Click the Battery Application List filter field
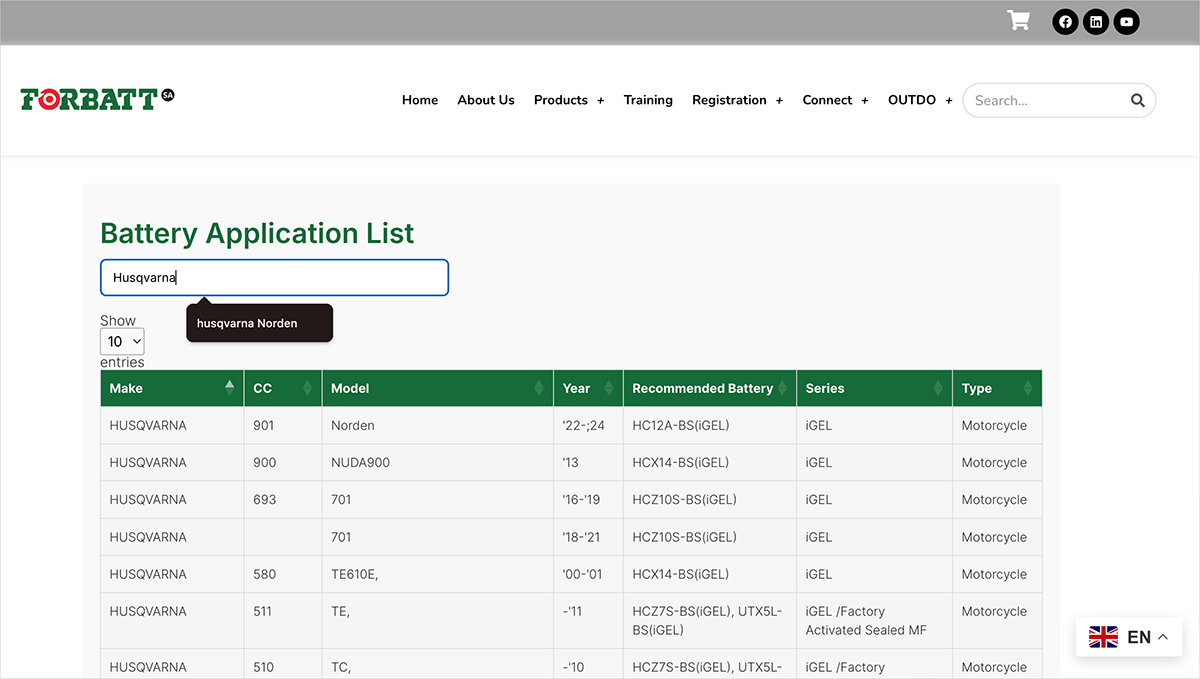The width and height of the screenshot is (1200, 679). click(274, 278)
